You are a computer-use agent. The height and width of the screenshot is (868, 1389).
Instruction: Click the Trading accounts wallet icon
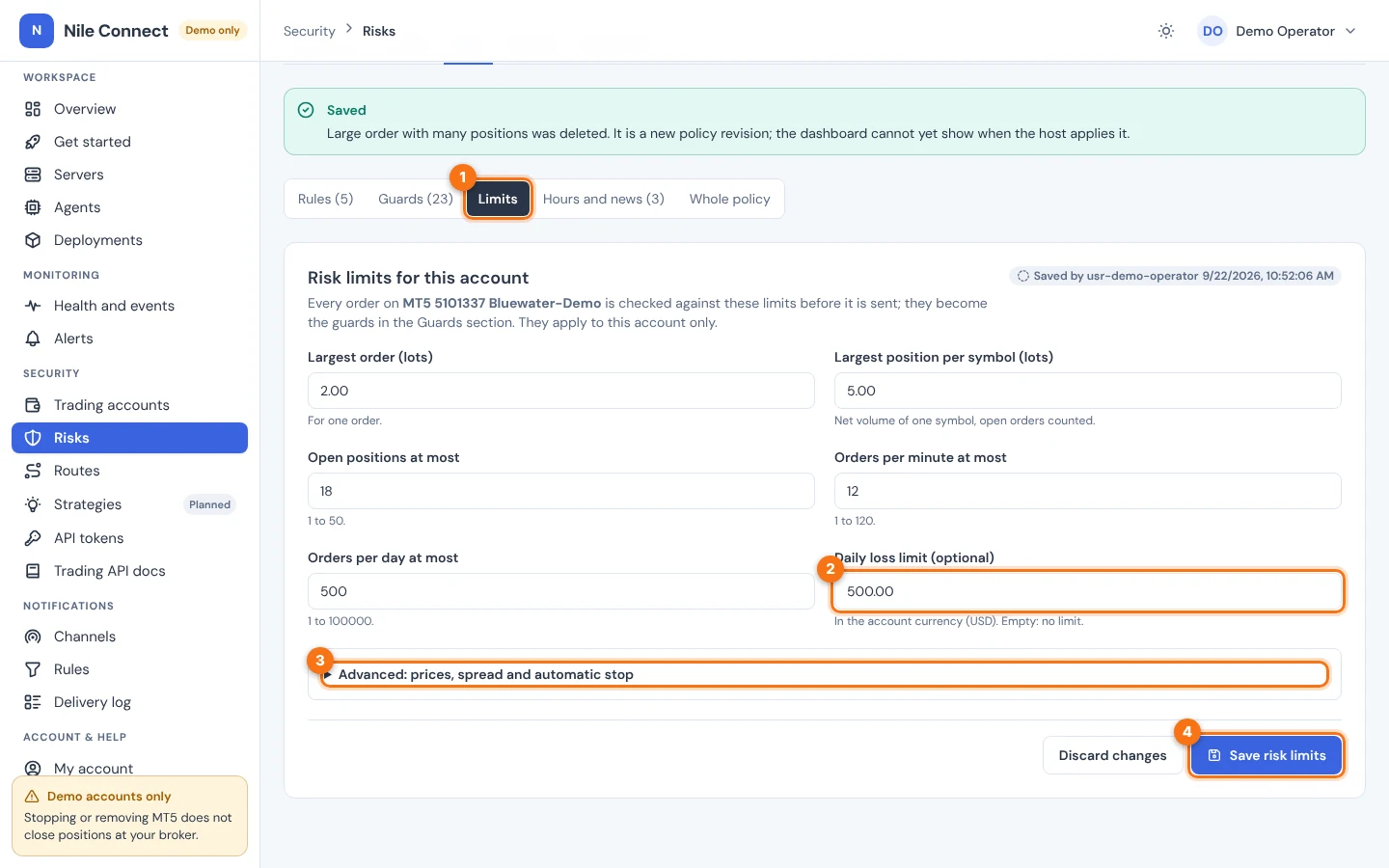pyautogui.click(x=33, y=405)
